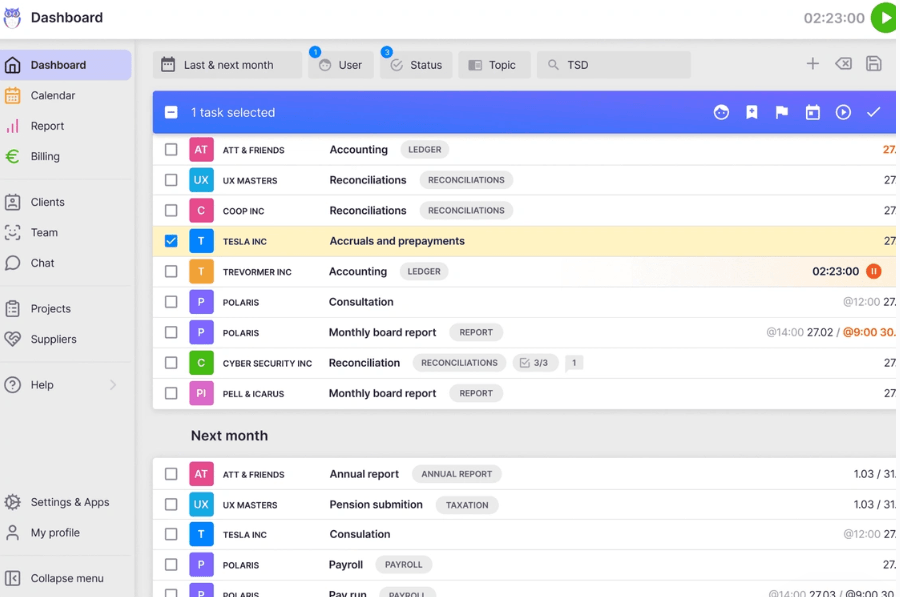Open the Topic filter dropdown
The image size is (900, 597).
494,65
